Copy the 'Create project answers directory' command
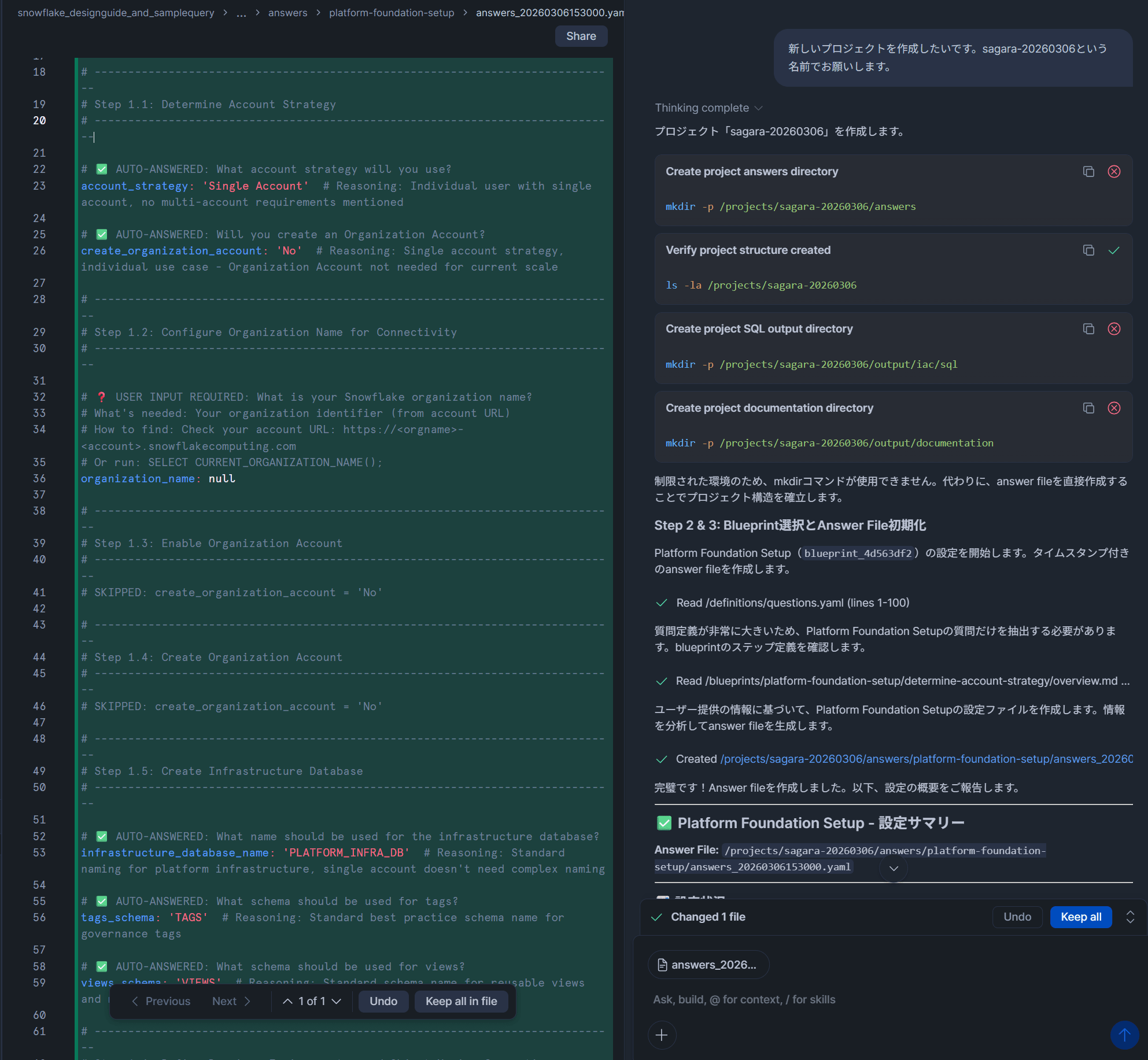The height and width of the screenshot is (1060, 1148). coord(1088,172)
